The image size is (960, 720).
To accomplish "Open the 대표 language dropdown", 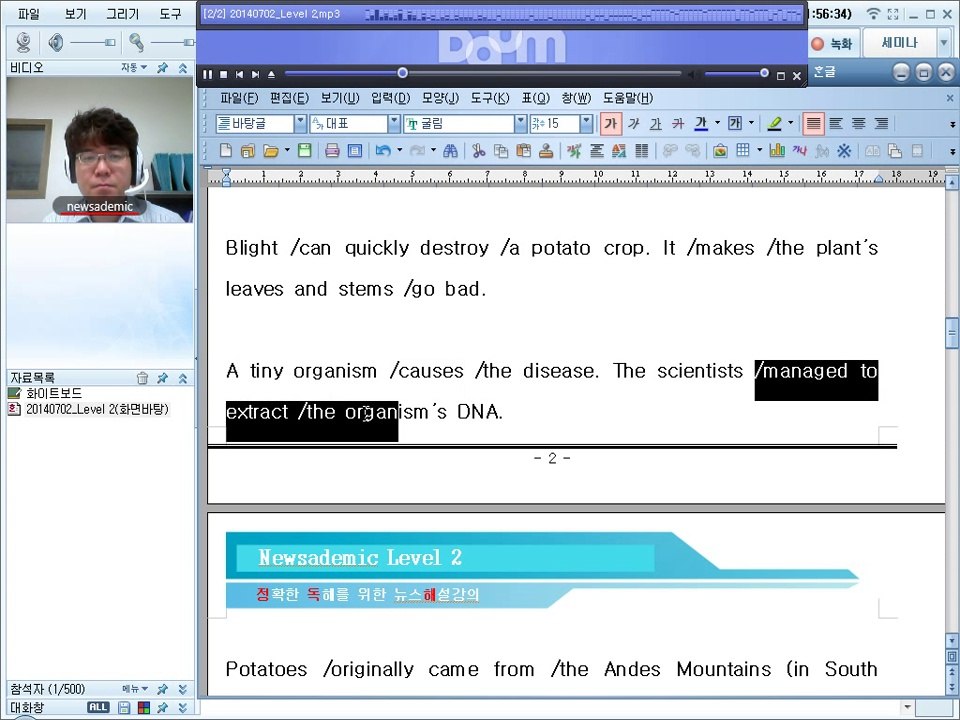I will [x=394, y=124].
